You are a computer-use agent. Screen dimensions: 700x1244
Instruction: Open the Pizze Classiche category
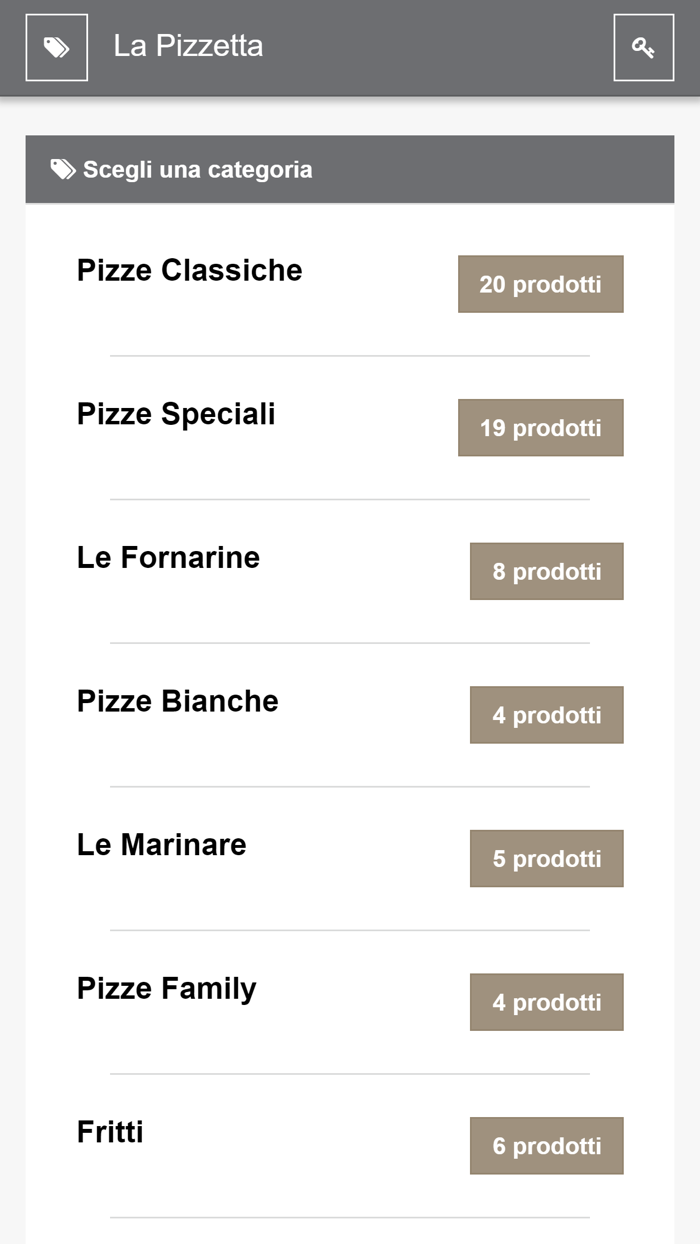coord(189,270)
